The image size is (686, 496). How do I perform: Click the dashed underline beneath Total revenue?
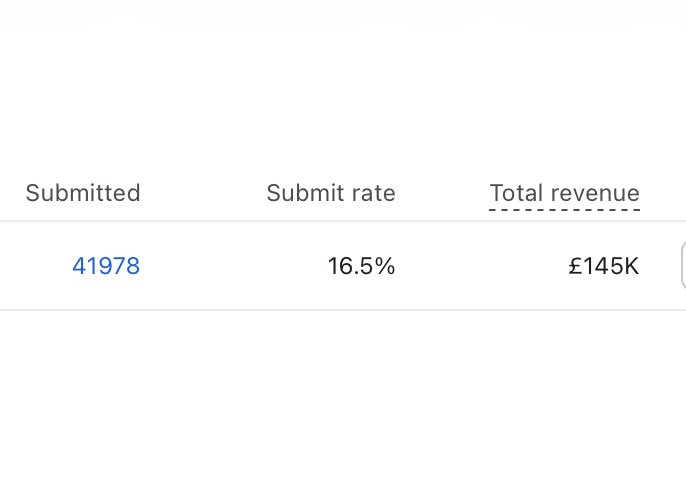564,210
